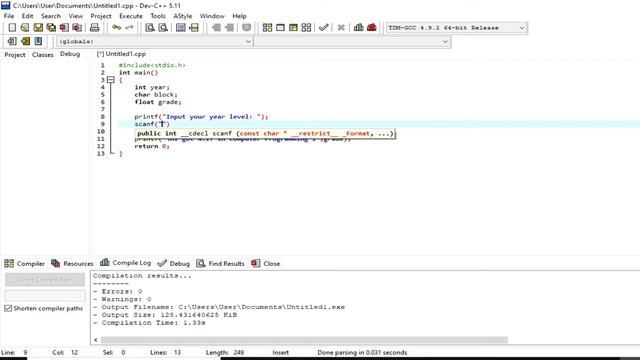Image resolution: width=640 pixels, height=360 pixels.
Task: Click the Run program icon
Action: [x=280, y=27]
